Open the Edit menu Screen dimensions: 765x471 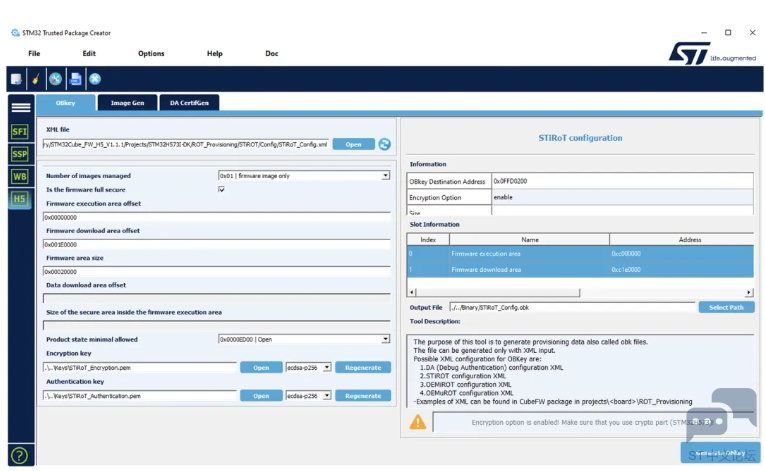click(x=89, y=54)
